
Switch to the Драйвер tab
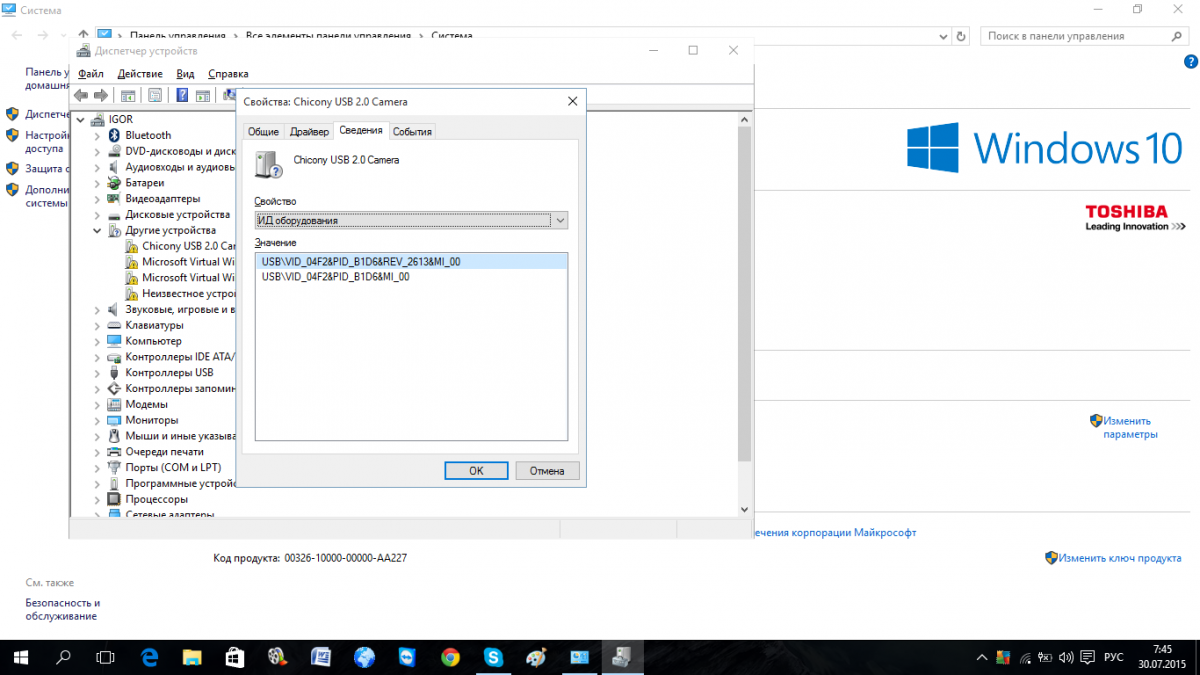[x=309, y=131]
